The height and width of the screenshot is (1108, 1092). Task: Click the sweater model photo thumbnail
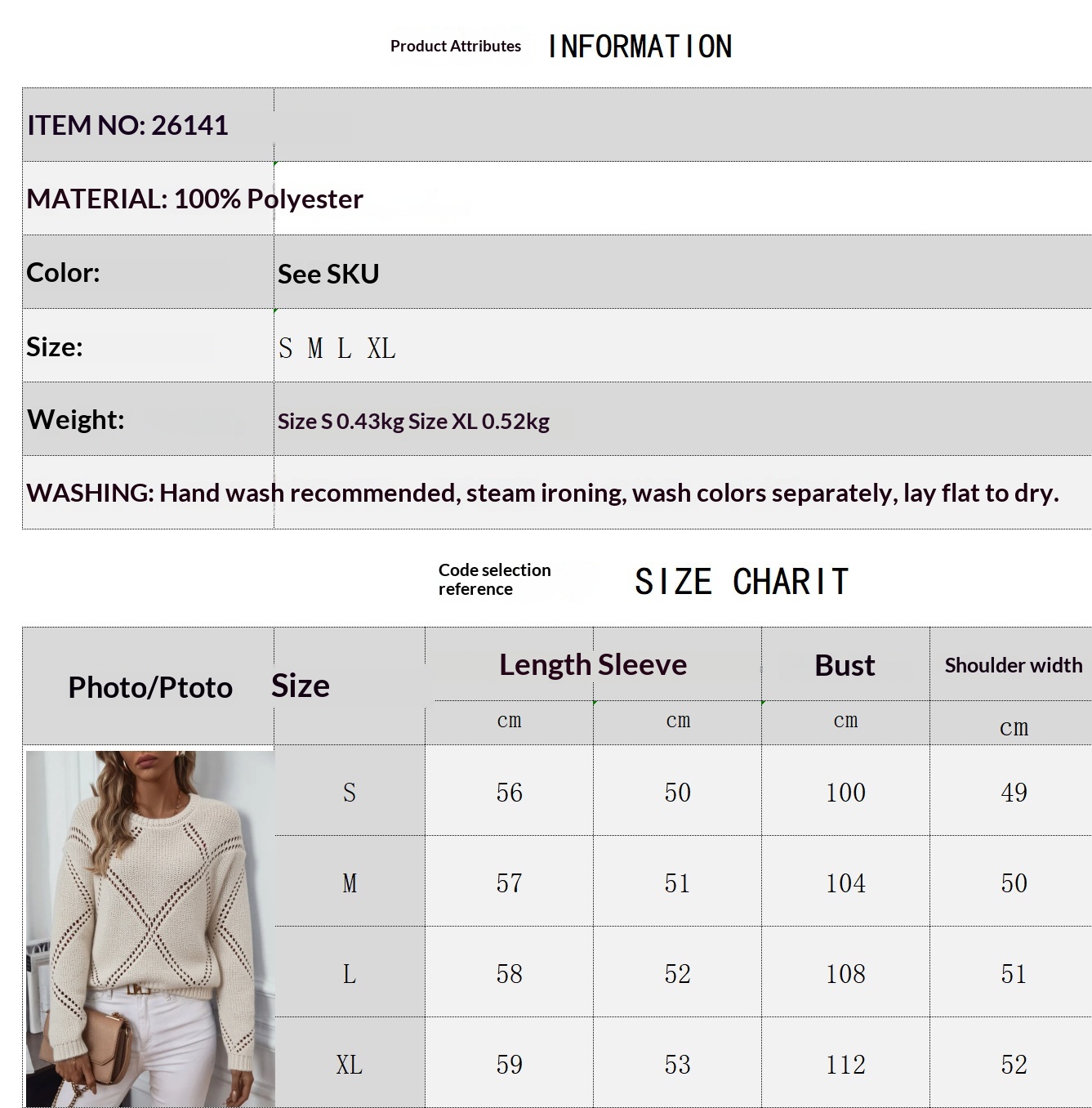[150, 929]
